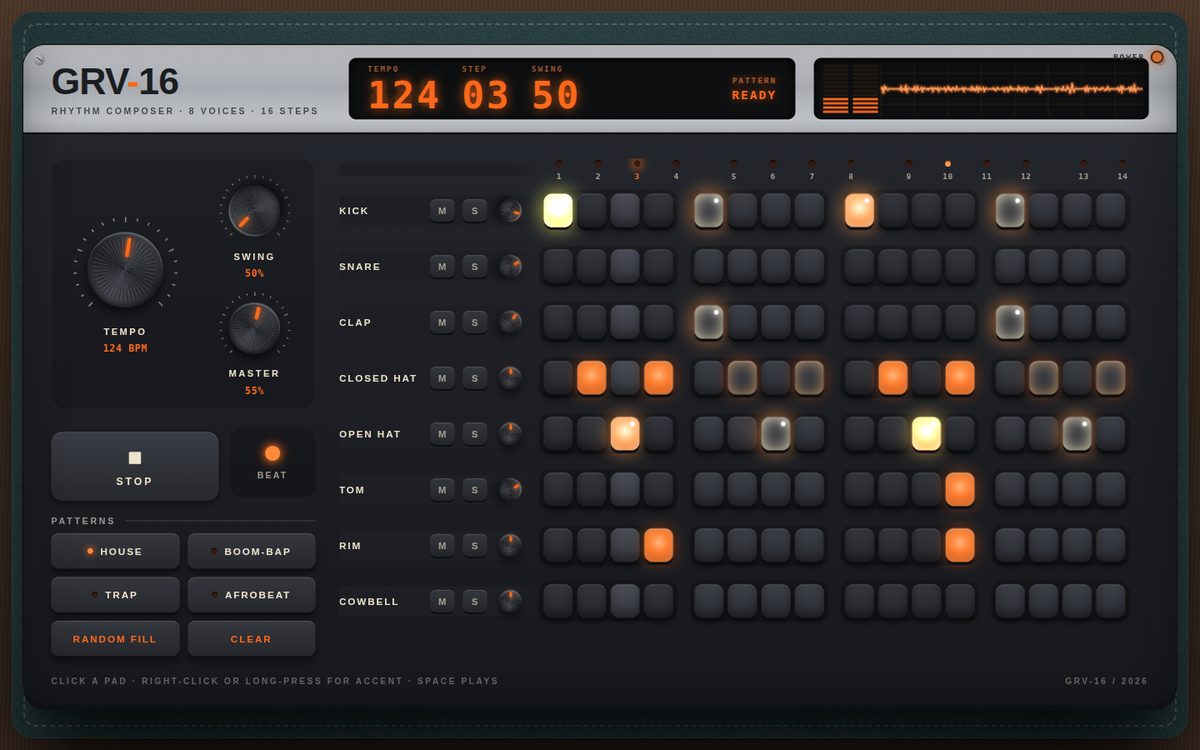Mute the Kick track with M button
This screenshot has width=1200, height=750.
[x=442, y=211]
